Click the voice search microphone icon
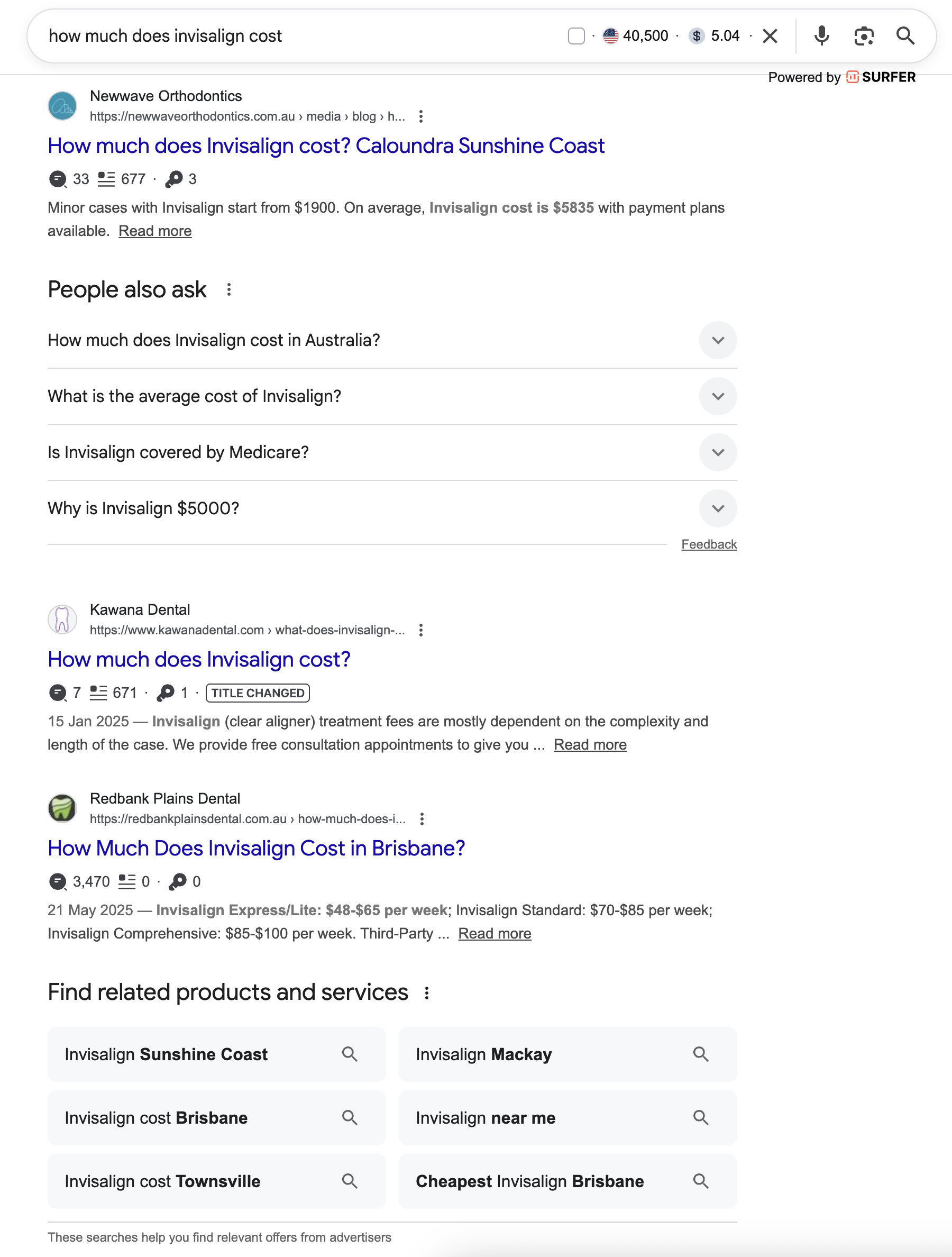 pyautogui.click(x=821, y=36)
